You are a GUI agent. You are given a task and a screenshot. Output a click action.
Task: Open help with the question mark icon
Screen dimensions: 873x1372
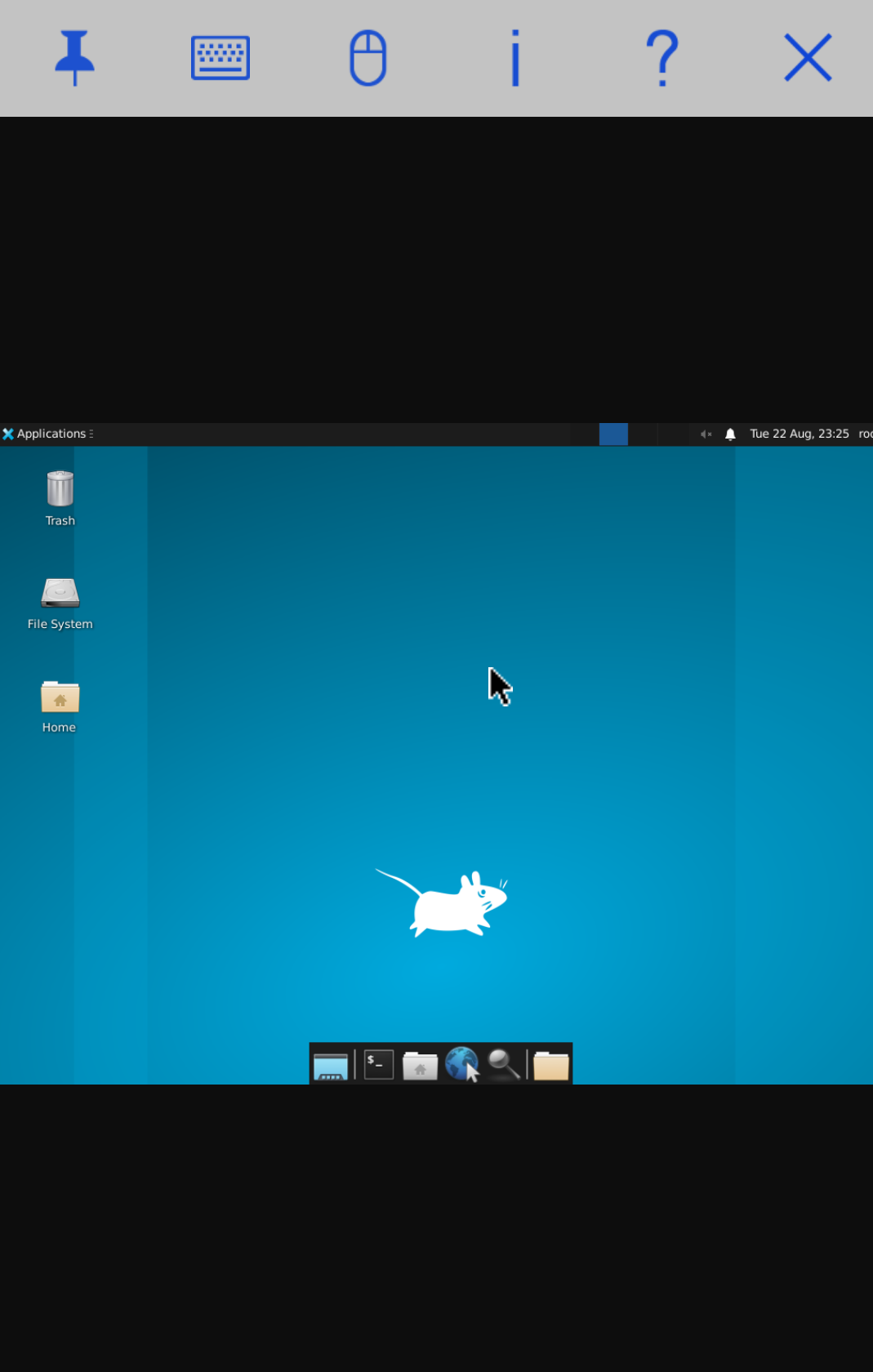pos(662,58)
